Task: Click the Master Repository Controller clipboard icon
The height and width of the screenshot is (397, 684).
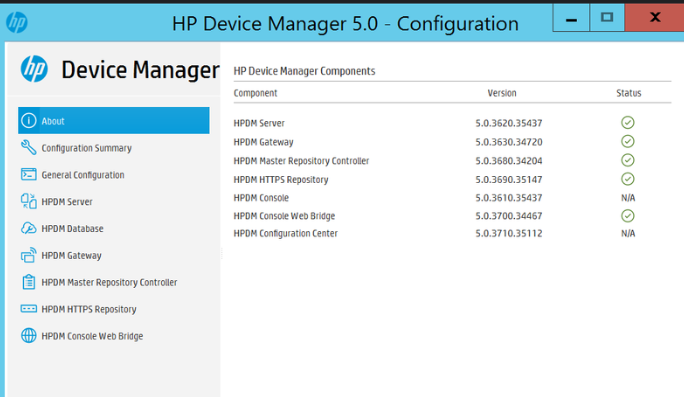Action: point(29,282)
